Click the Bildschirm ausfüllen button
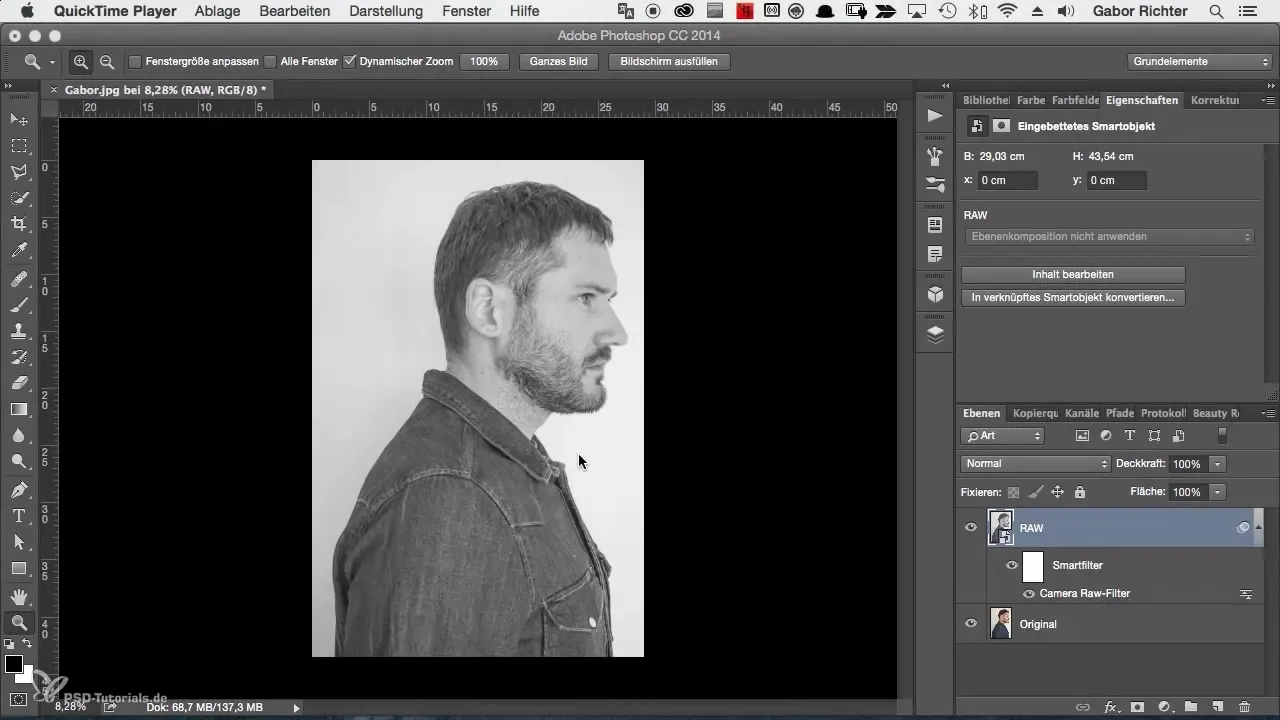 click(669, 62)
